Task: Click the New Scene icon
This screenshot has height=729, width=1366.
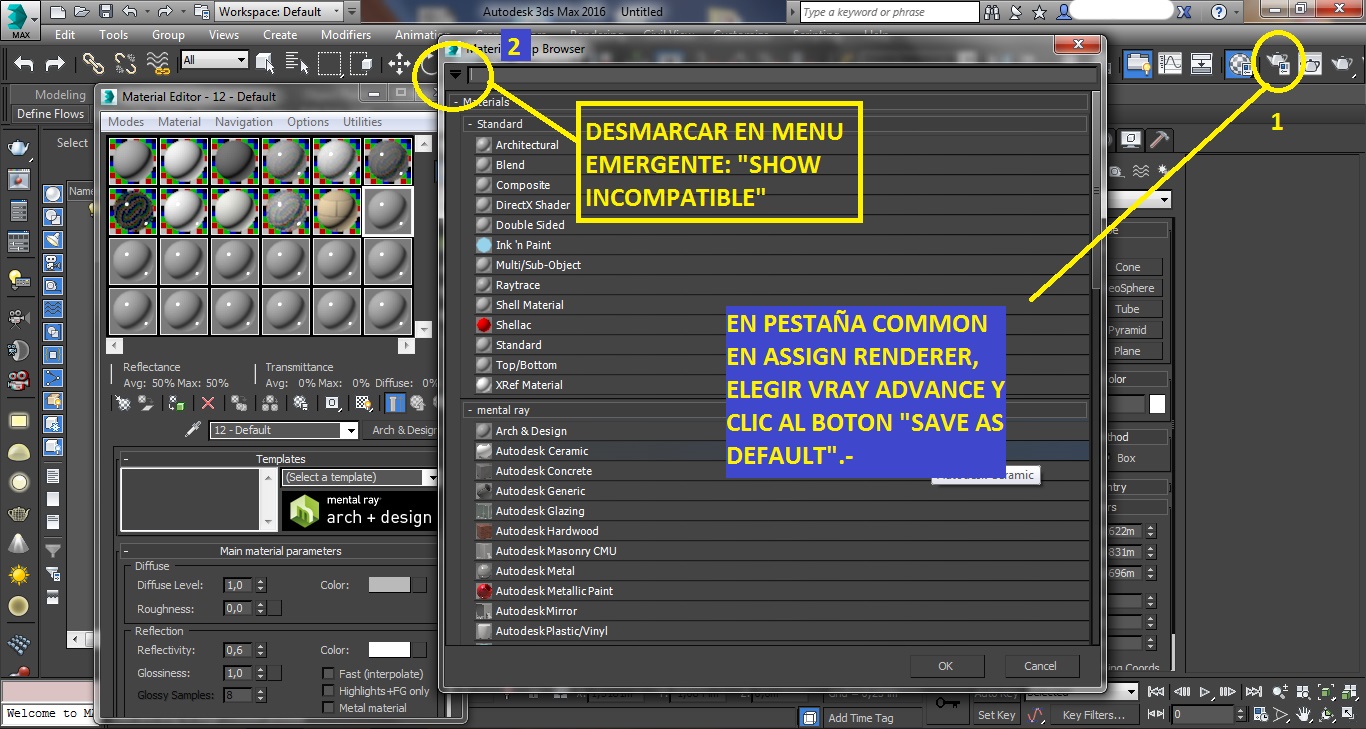Action: click(56, 12)
